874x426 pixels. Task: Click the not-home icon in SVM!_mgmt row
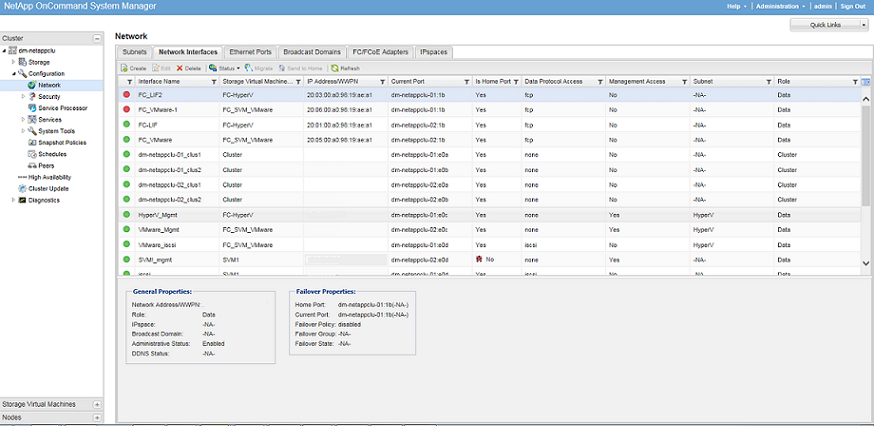tap(479, 259)
